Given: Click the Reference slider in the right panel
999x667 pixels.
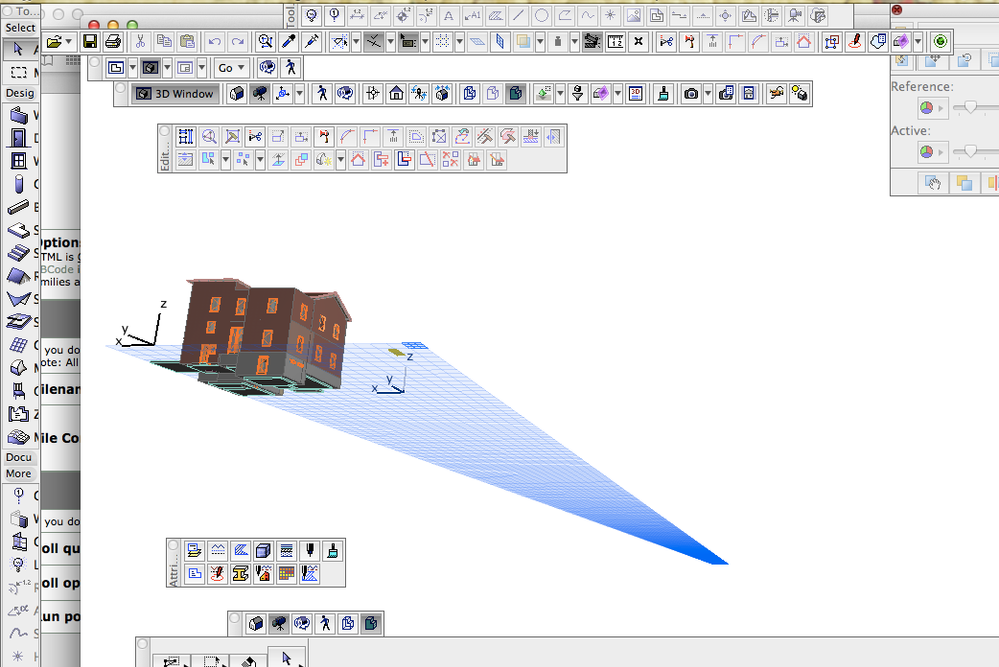Looking at the screenshot, I should (971, 107).
